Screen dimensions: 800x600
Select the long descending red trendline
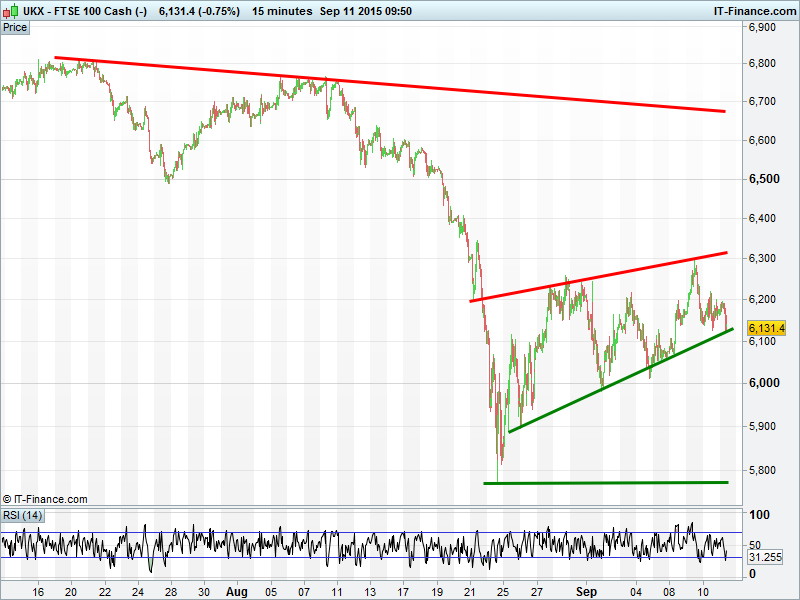click(x=390, y=84)
